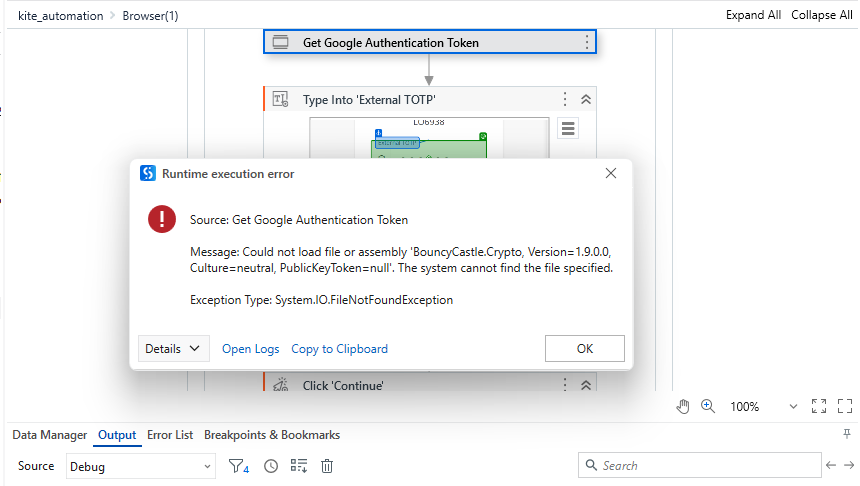Open options menu for Get Google Authentication Token
The width and height of the screenshot is (860, 486).
586,42
